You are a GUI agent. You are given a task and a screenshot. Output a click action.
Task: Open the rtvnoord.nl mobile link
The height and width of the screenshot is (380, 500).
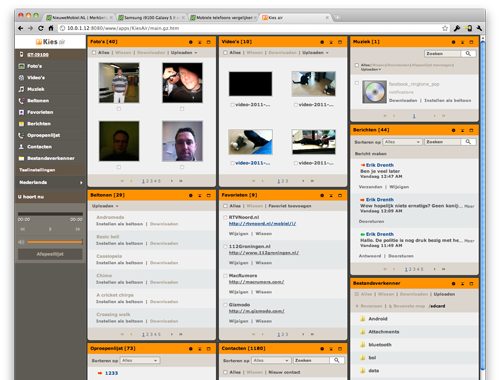tap(262, 224)
